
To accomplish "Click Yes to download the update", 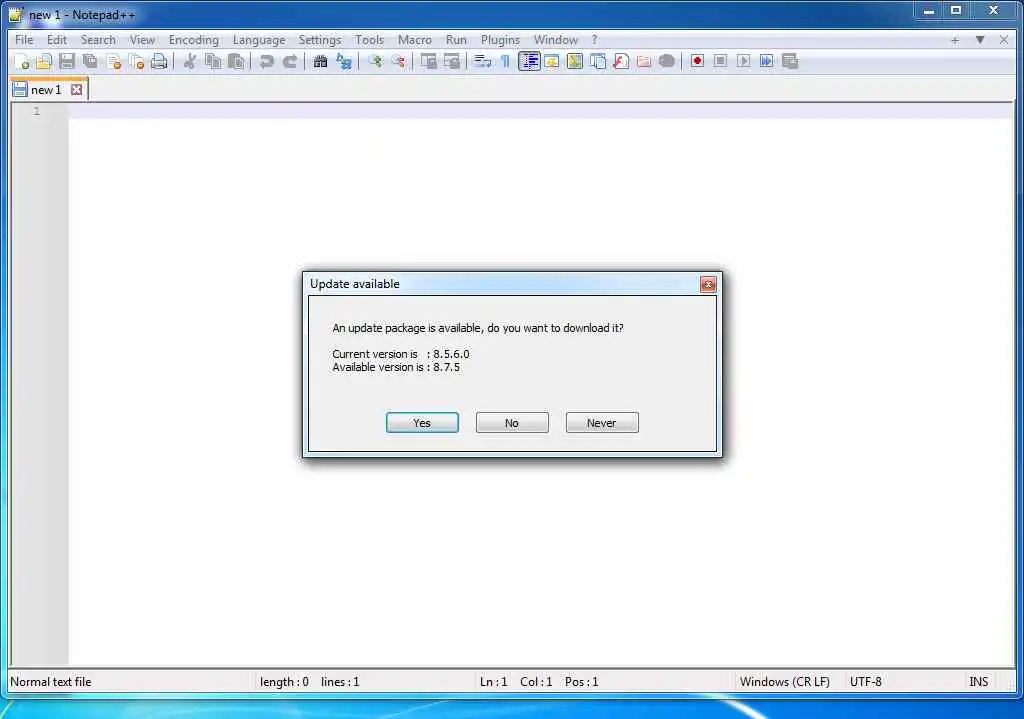I will pyautogui.click(x=422, y=423).
